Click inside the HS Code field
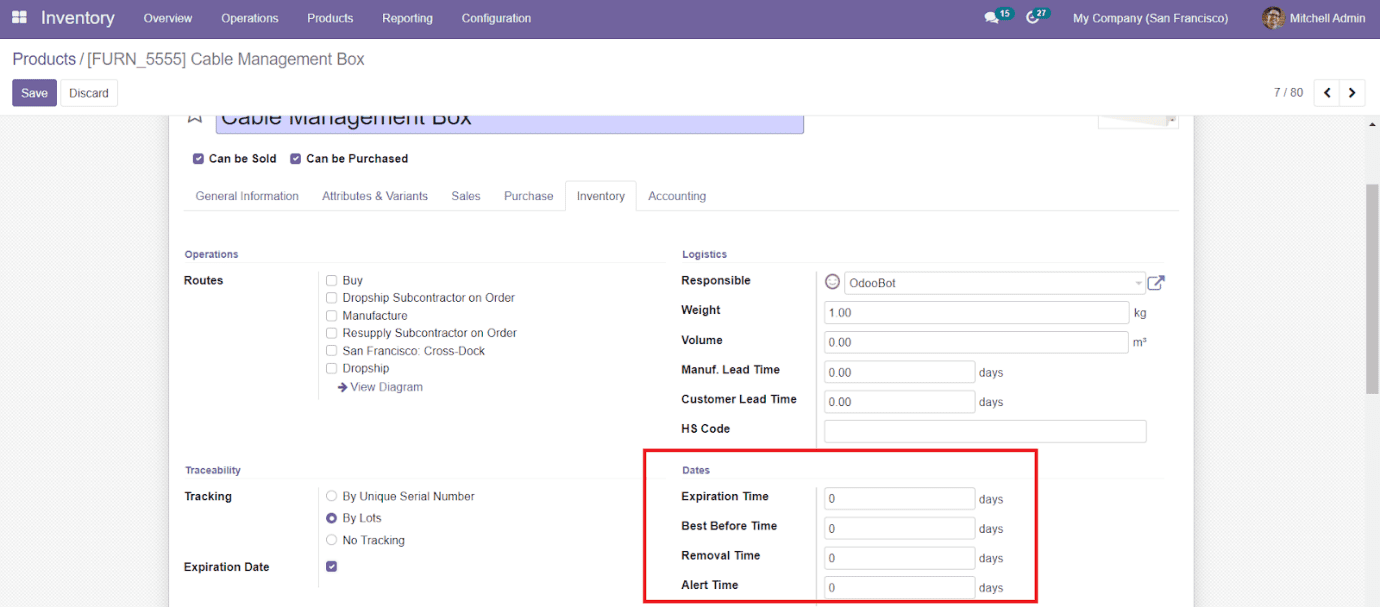This screenshot has height=607, width=1380. pyautogui.click(x=984, y=431)
